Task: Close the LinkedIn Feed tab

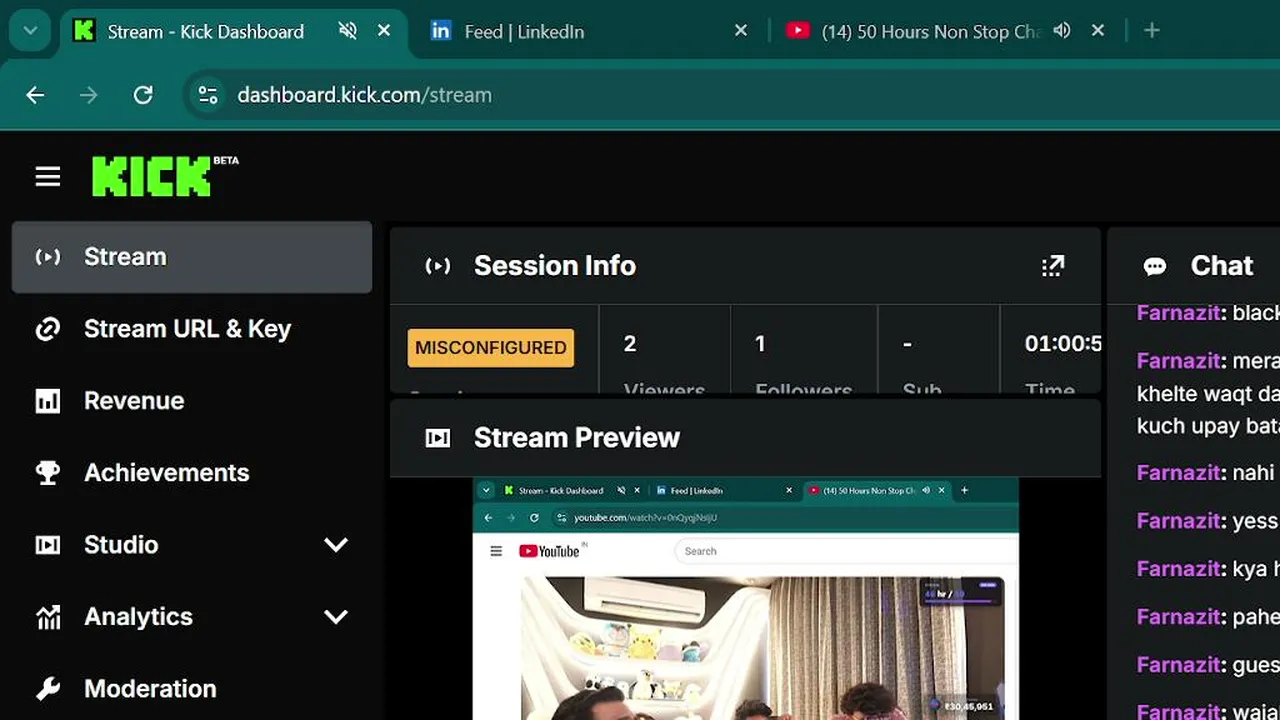Action: click(741, 31)
